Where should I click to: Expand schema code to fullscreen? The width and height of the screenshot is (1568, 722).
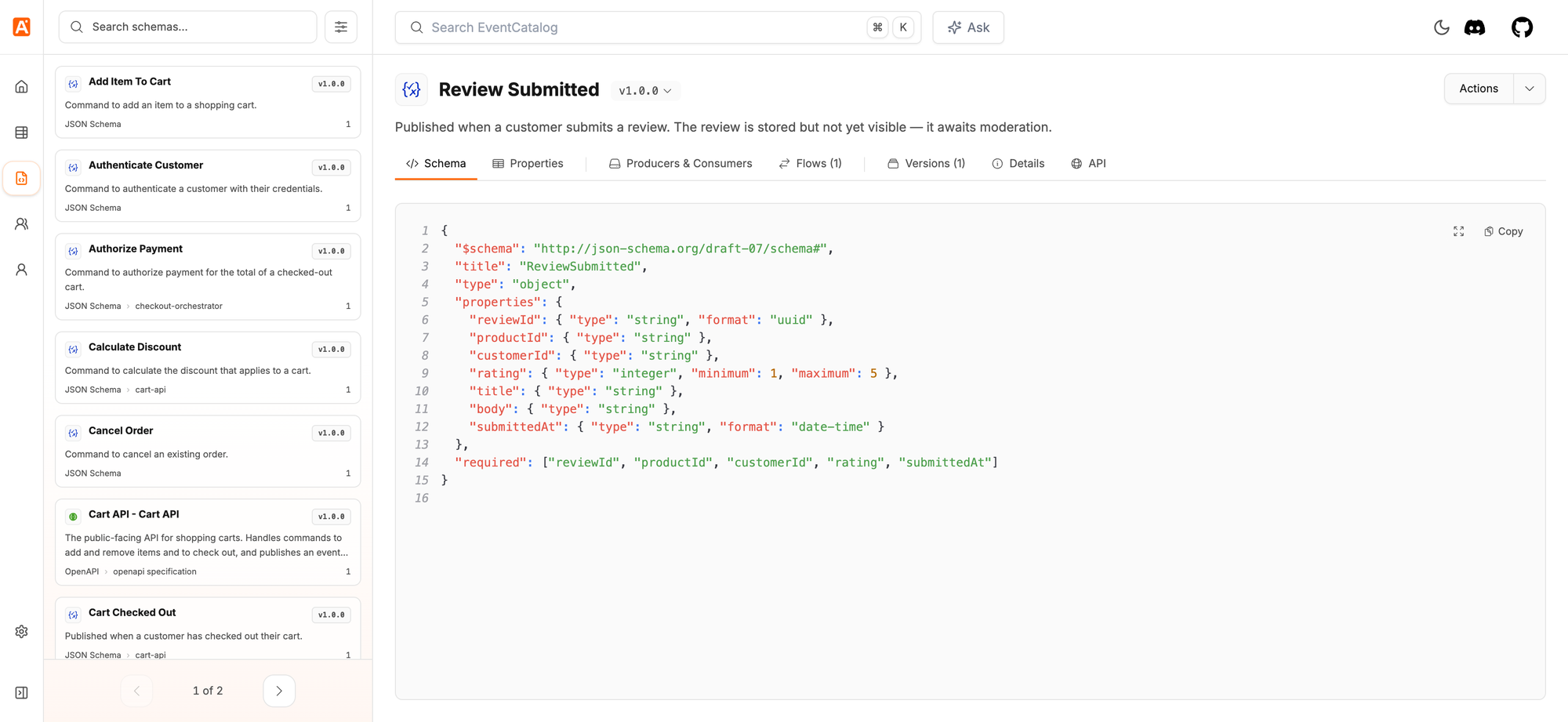click(x=1458, y=231)
